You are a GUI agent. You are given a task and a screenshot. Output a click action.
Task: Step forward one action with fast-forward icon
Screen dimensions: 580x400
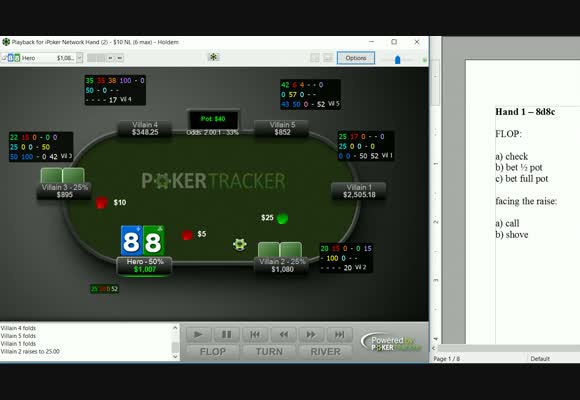pos(311,335)
